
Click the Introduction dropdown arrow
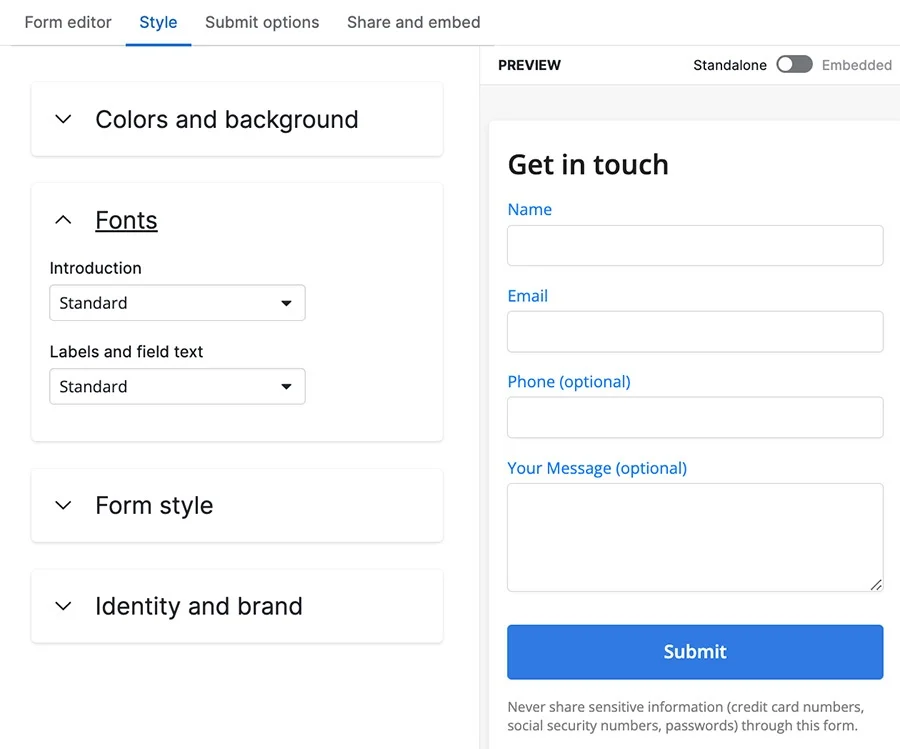[x=286, y=303]
